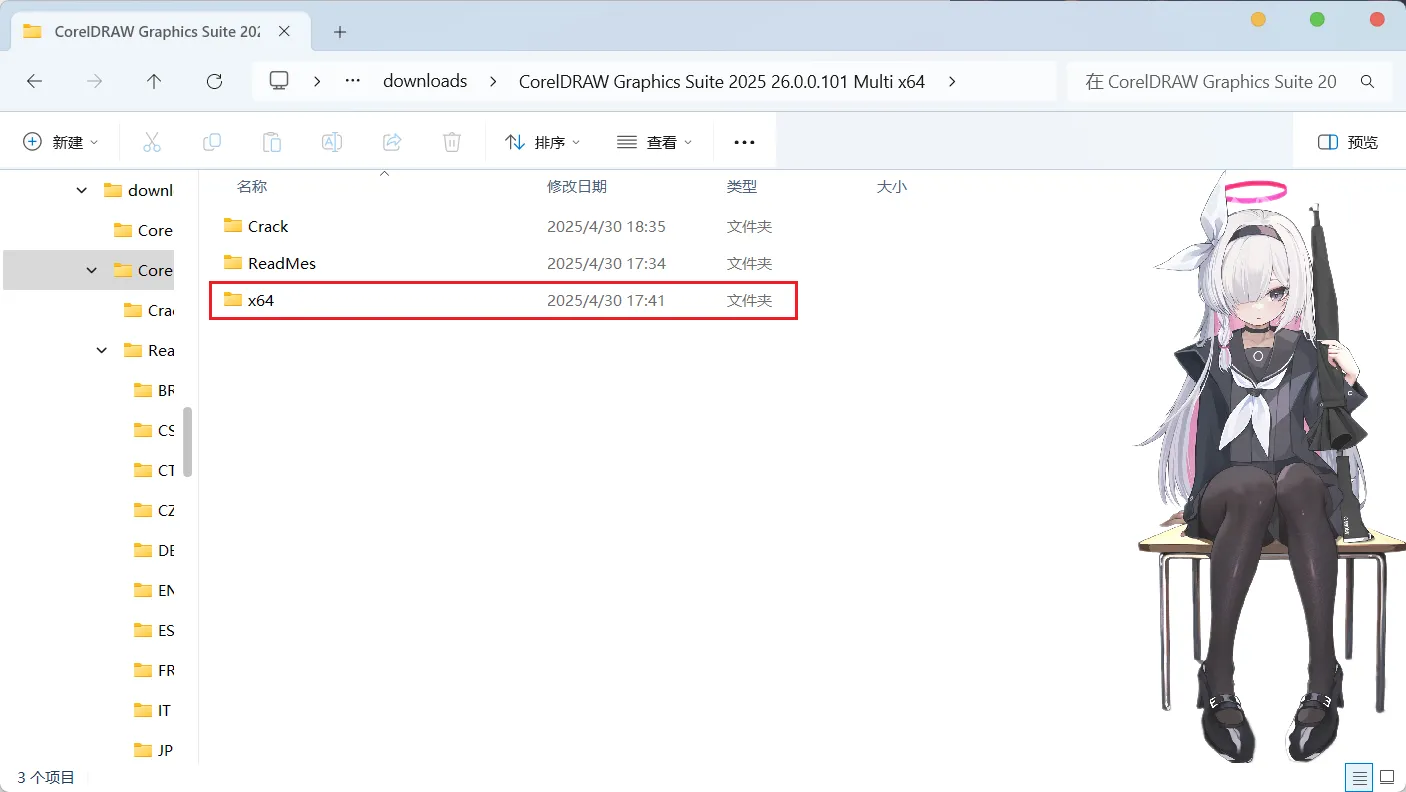This screenshot has height=792, width=1406.
Task: Open the 查看 view dropdown
Action: 655,142
